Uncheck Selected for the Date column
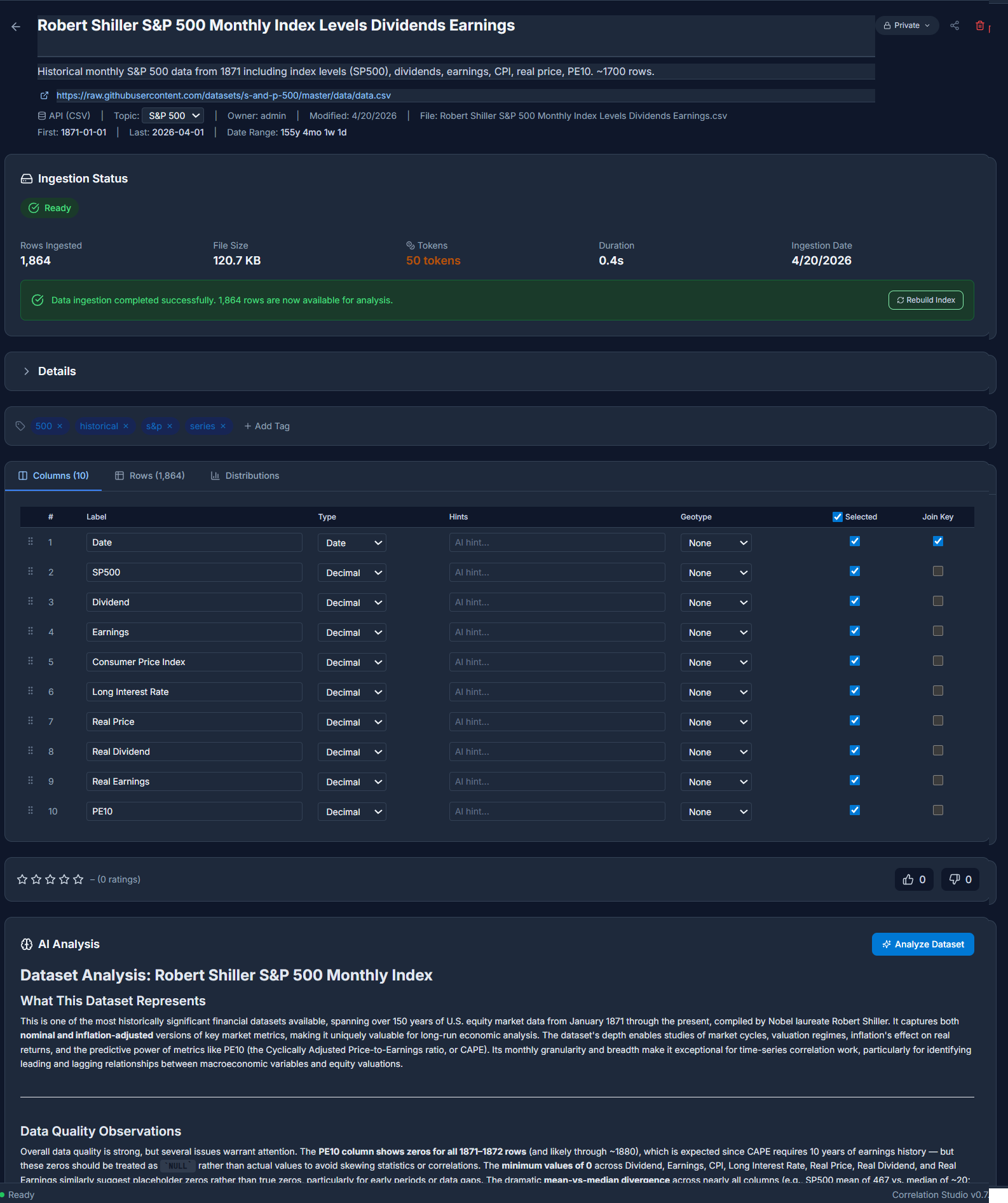 tap(855, 541)
